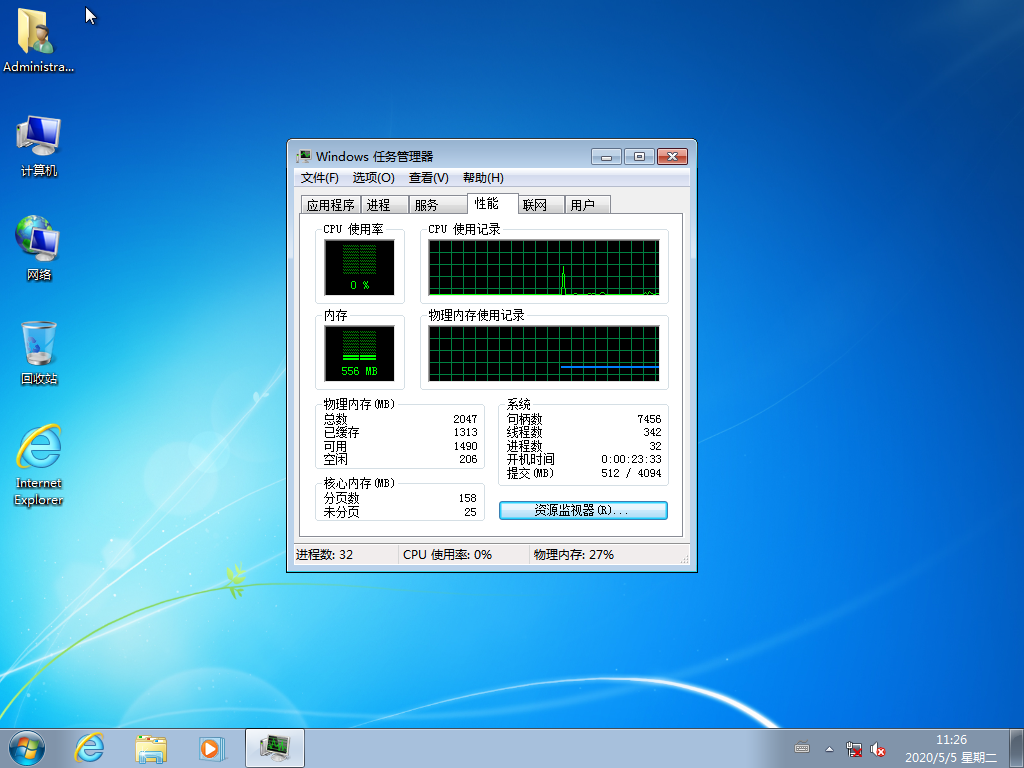
Task: Click the 提交(MB) value 512 / 4094
Action: point(631,473)
